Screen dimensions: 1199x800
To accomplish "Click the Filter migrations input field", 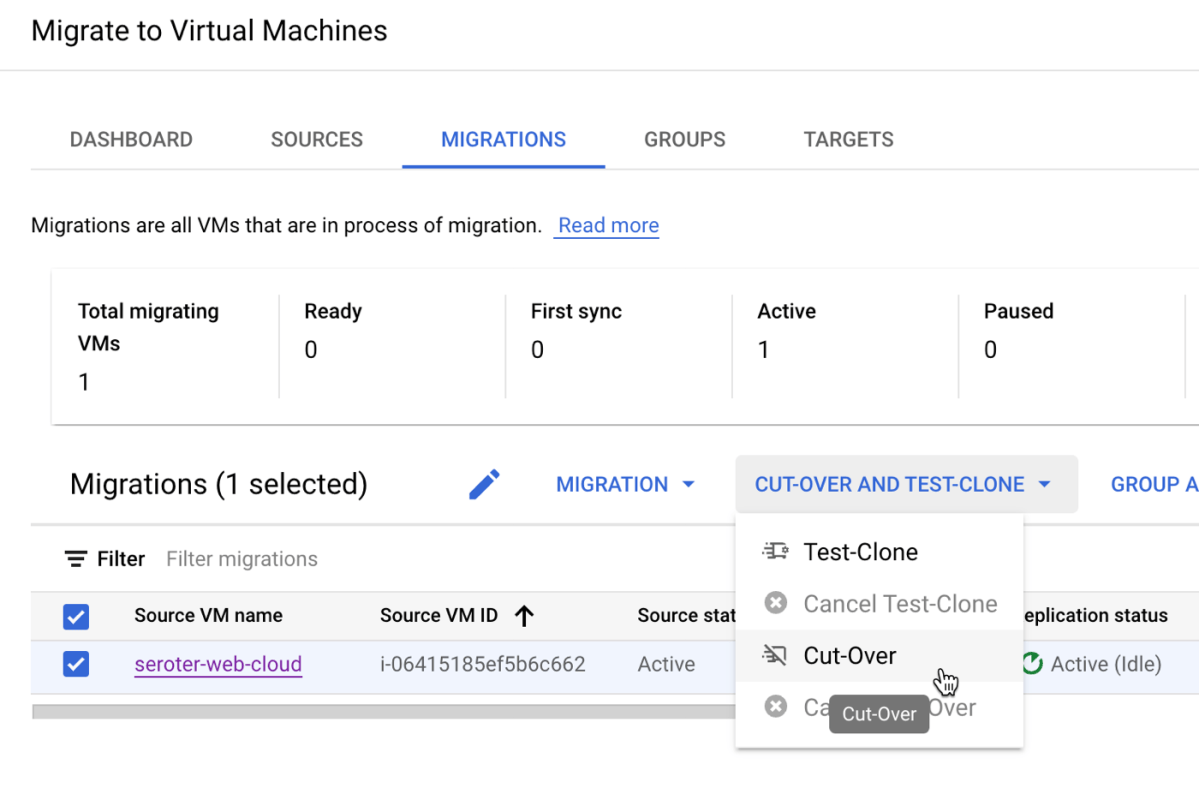I will [x=241, y=558].
